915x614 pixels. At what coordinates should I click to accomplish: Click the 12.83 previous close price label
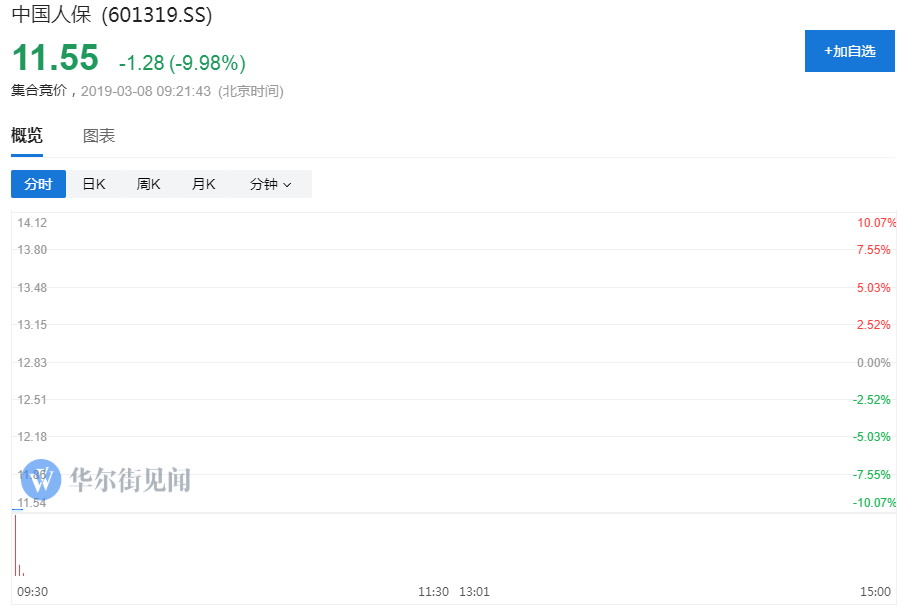[32, 362]
